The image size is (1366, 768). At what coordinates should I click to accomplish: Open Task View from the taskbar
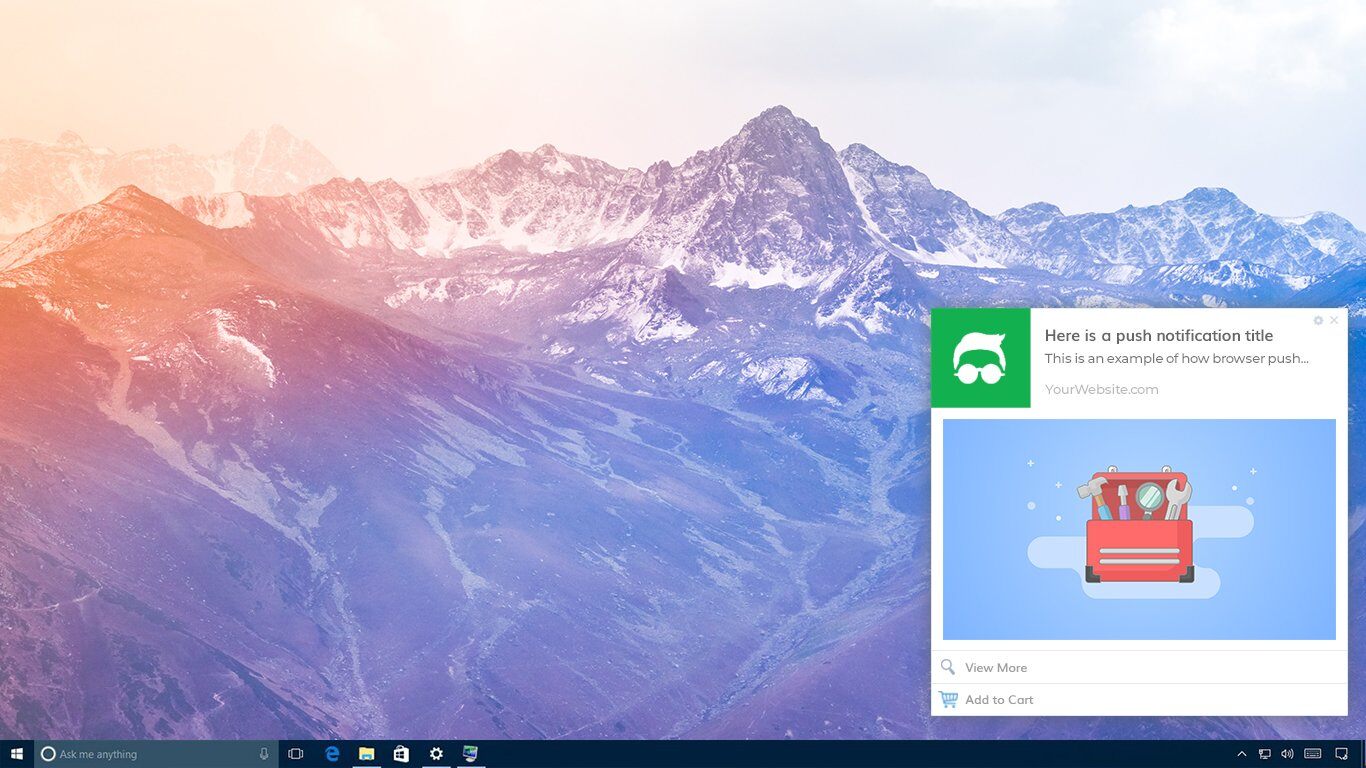tap(296, 754)
